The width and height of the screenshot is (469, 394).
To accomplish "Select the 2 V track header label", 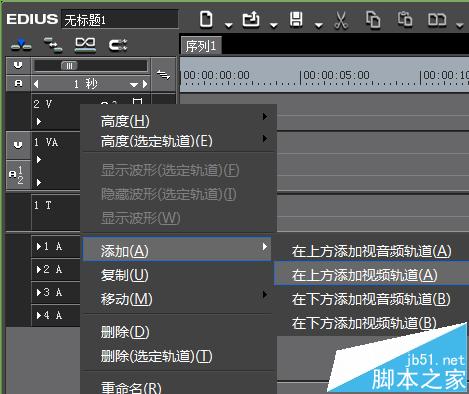I will [43, 104].
